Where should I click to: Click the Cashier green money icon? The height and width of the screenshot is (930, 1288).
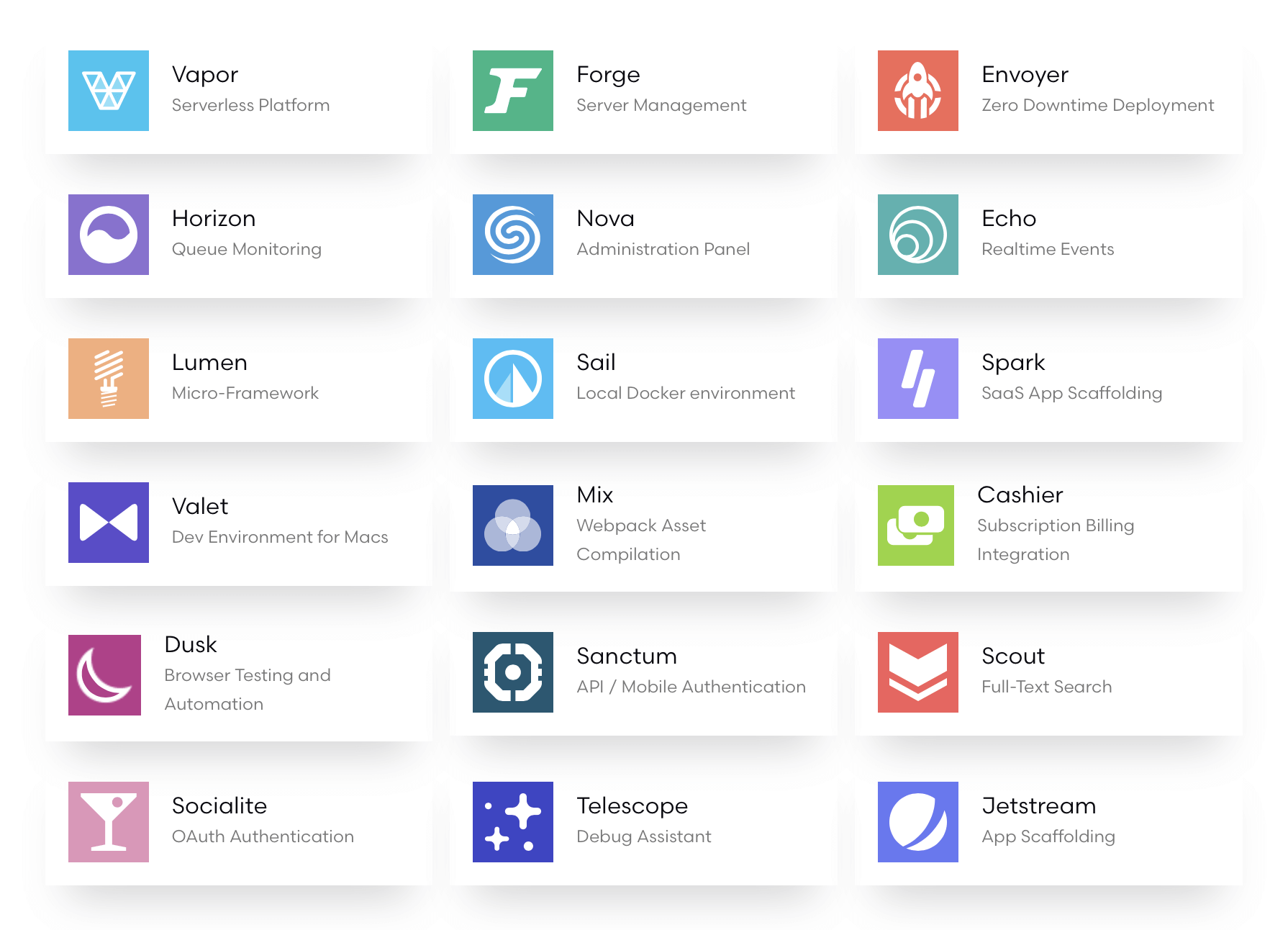(916, 525)
